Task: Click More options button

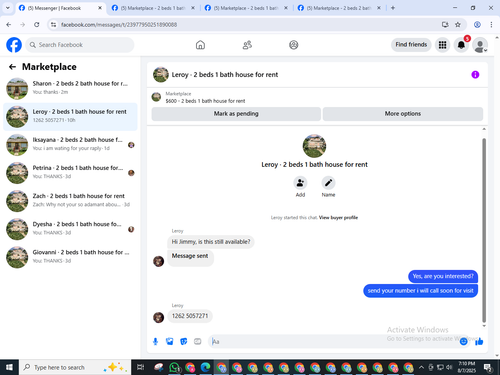Action: pyautogui.click(x=403, y=114)
